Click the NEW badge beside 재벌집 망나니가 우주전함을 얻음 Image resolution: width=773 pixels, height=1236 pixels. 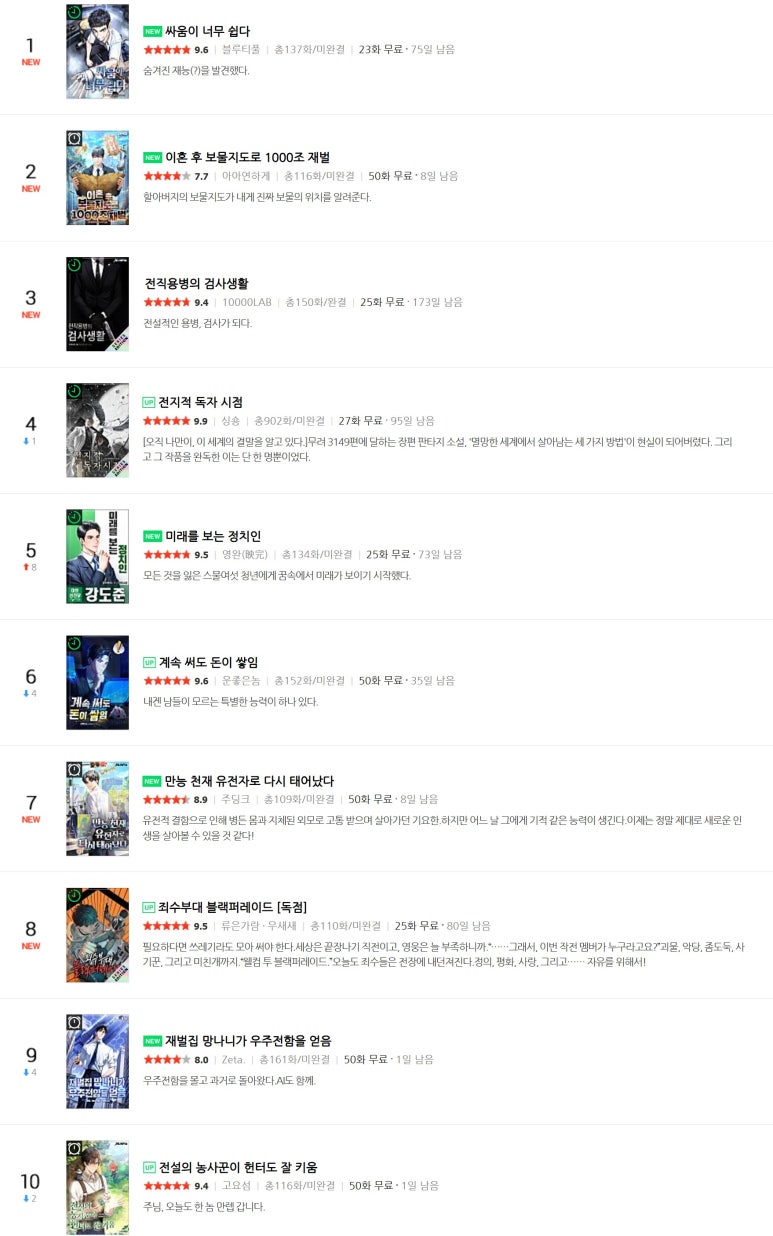[x=152, y=1041]
